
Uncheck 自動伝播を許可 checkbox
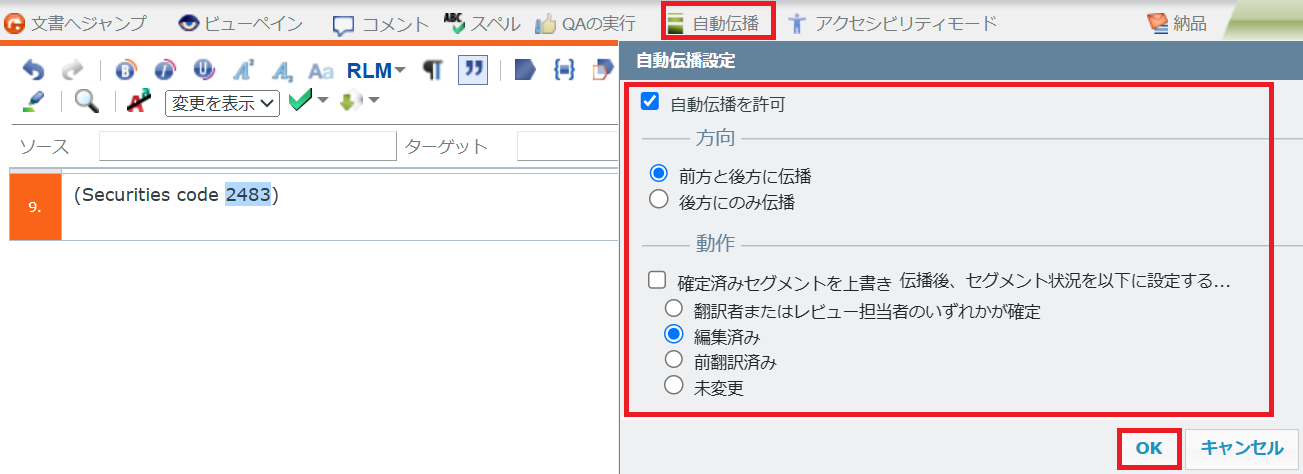tap(650, 102)
